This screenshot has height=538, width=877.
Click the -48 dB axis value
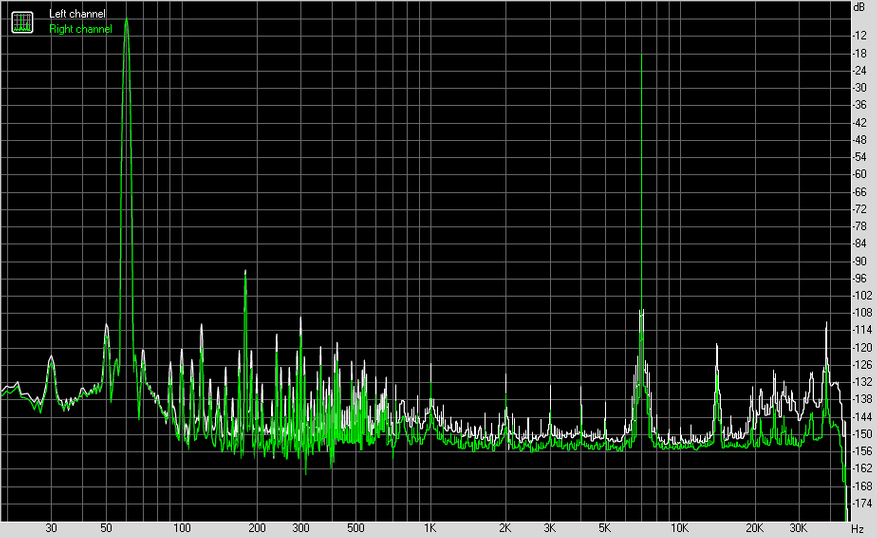(x=859, y=140)
